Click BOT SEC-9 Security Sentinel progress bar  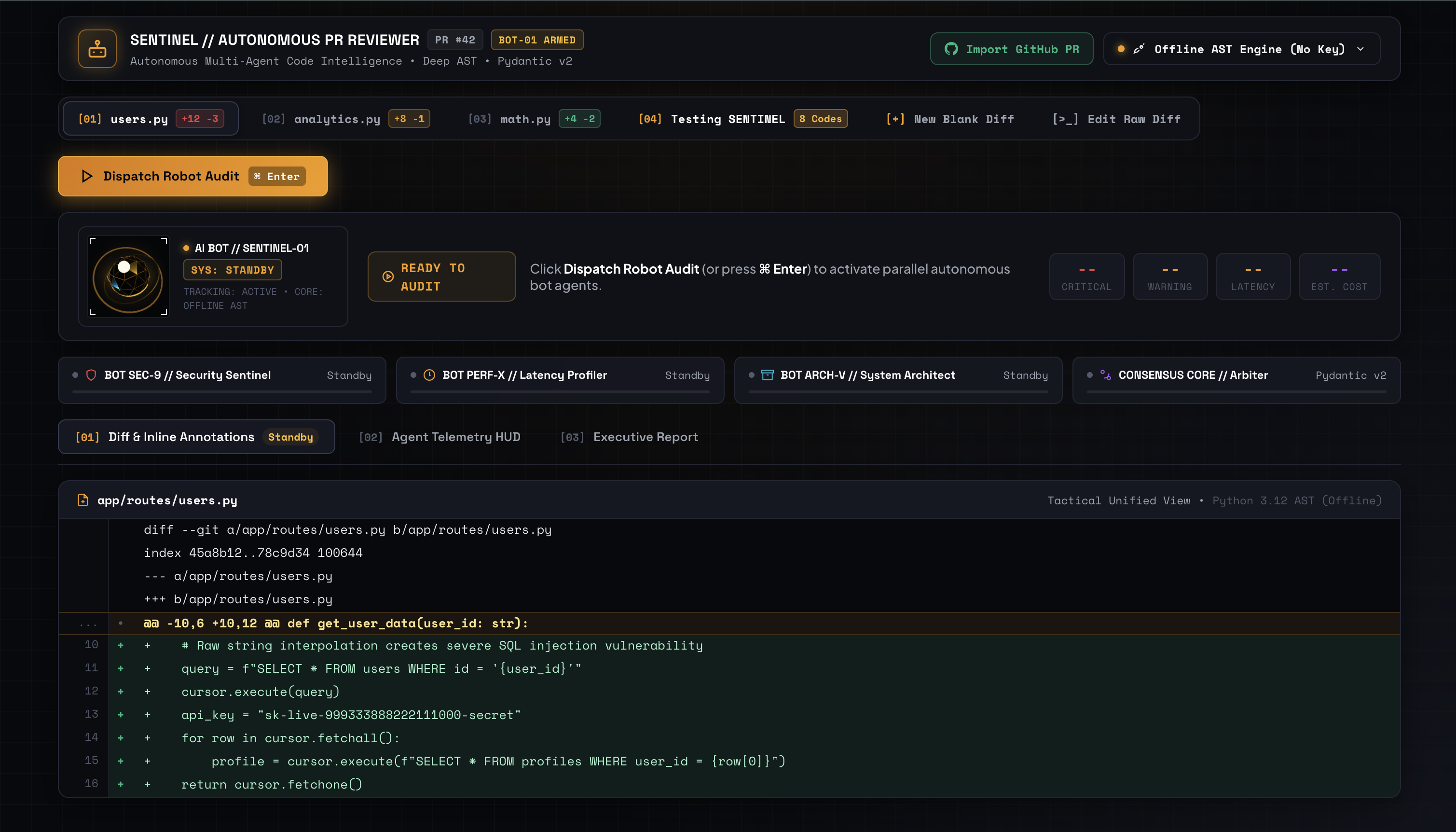222,392
